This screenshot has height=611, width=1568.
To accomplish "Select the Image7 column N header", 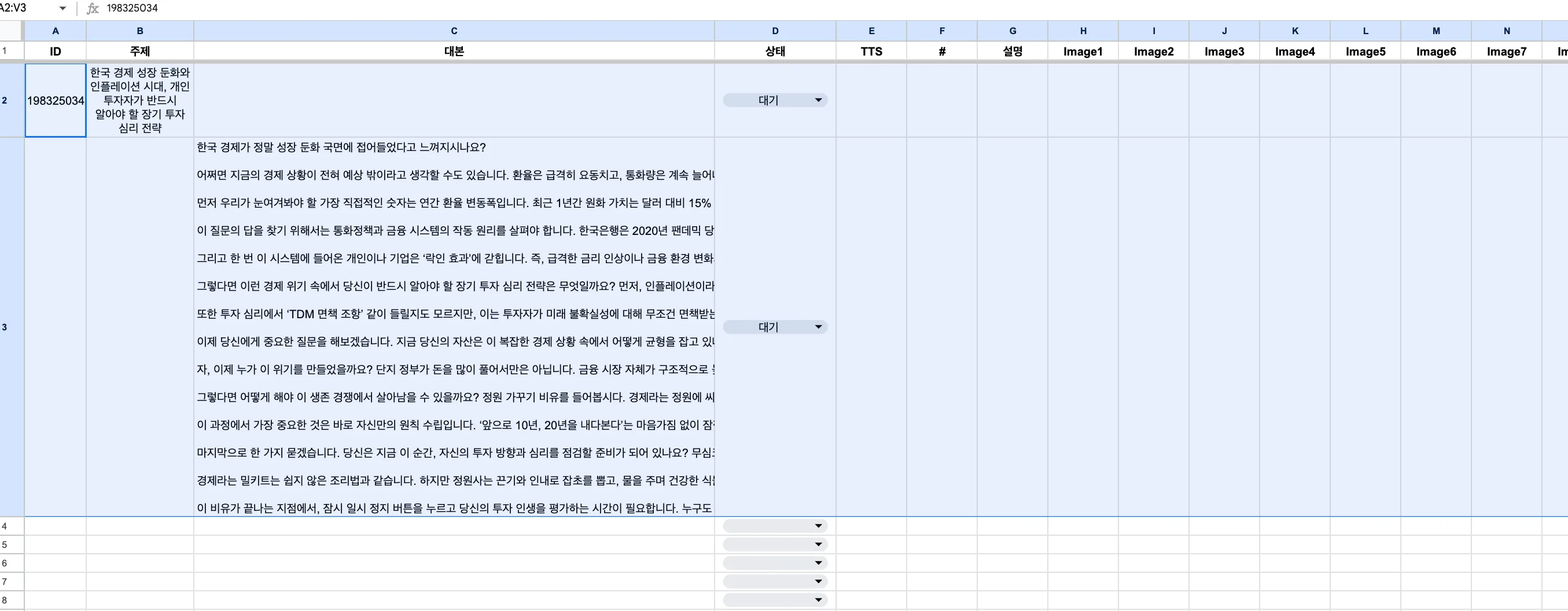I will tap(1507, 31).
